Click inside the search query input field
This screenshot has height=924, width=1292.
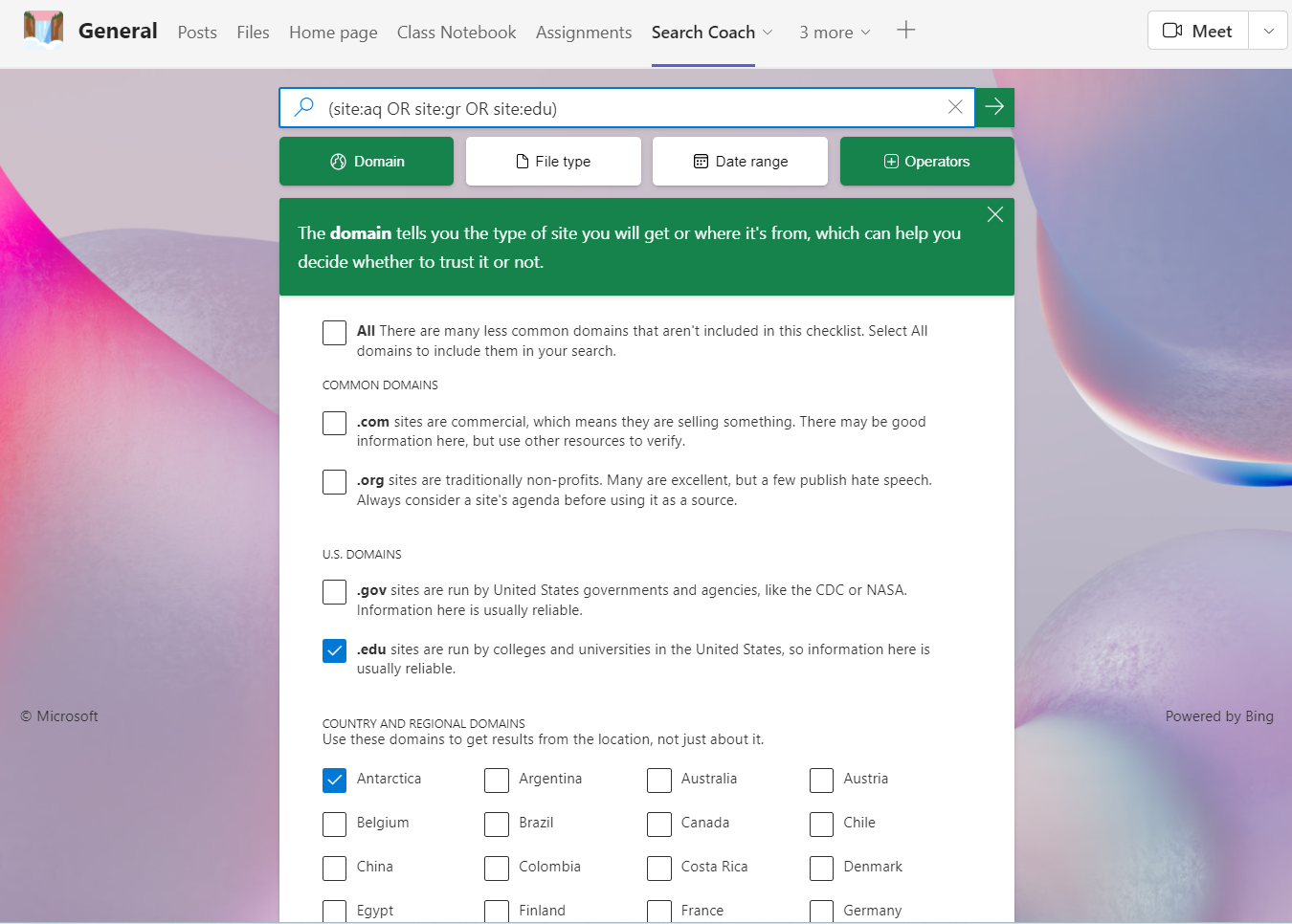click(622, 108)
